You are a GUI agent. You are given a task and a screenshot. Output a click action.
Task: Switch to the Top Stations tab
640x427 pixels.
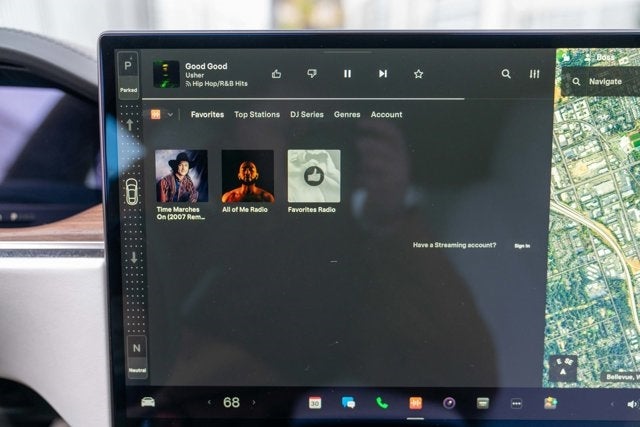(257, 115)
